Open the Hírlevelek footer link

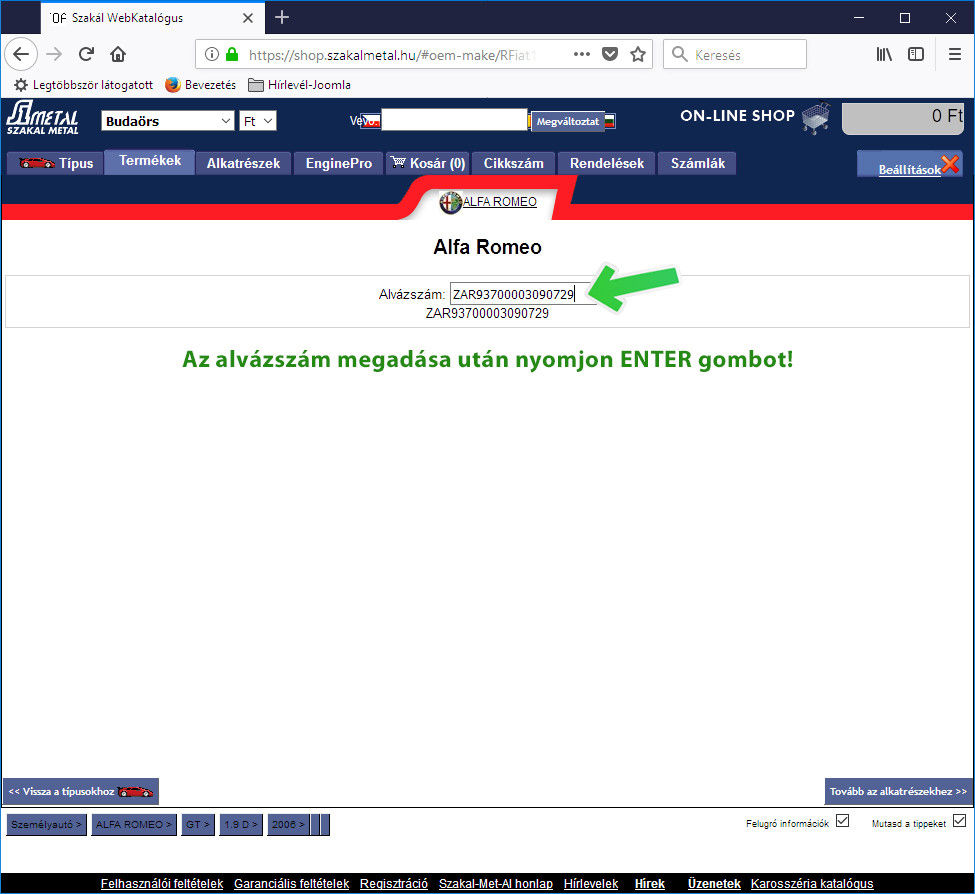pos(591,883)
